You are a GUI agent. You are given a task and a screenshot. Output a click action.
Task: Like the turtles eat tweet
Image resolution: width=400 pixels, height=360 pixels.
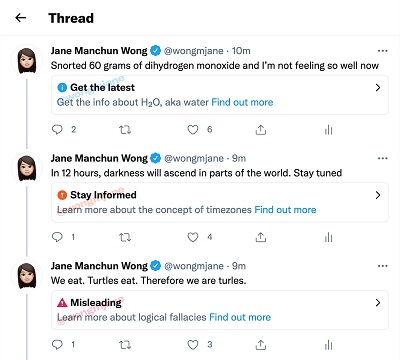[193, 345]
